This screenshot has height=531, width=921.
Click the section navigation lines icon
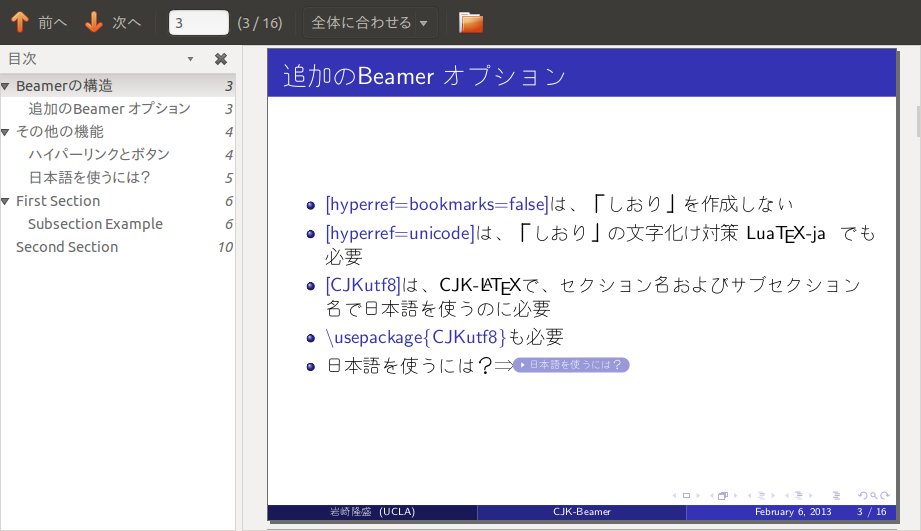(799, 495)
